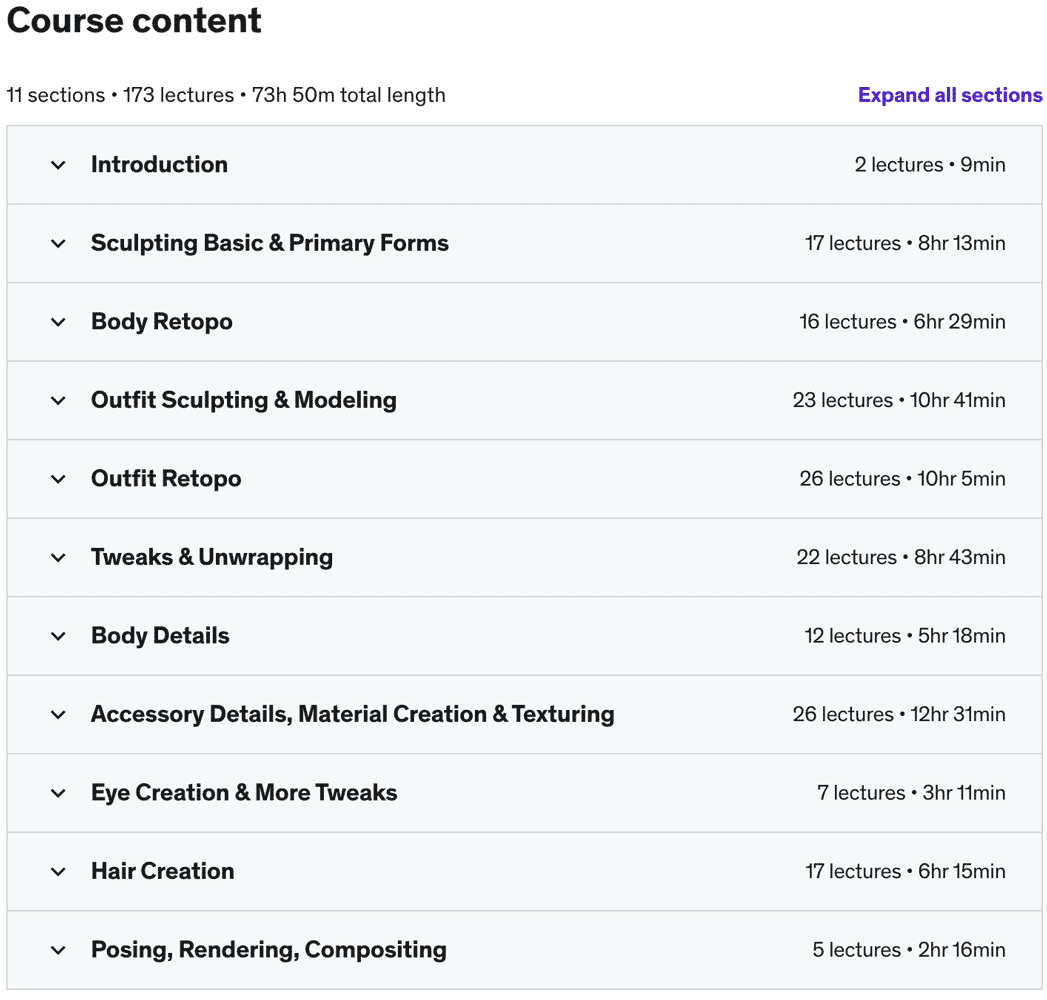Click the Tweaks & Unwrapping section title
This screenshot has height=1000, width=1047.
tap(212, 557)
